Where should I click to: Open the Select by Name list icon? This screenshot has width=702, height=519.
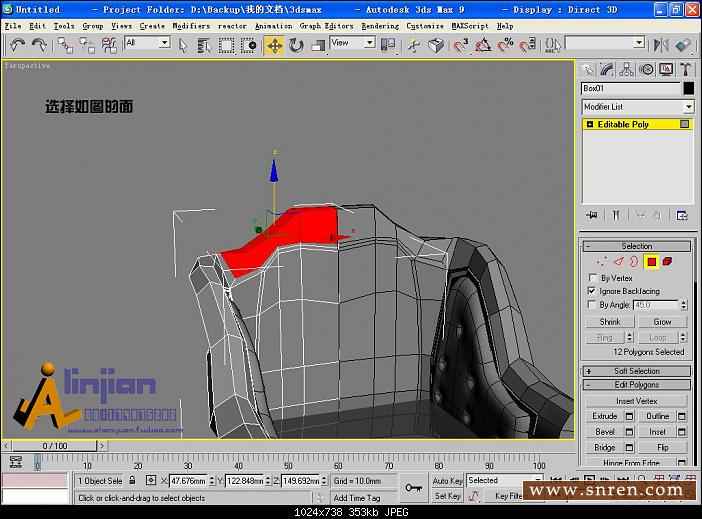point(204,45)
